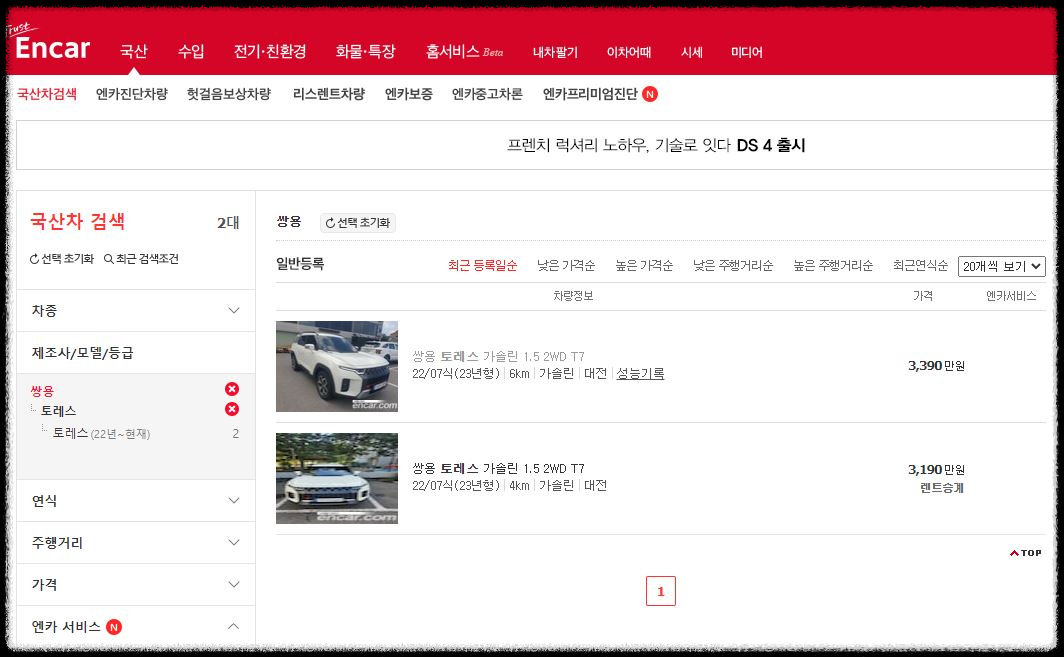Image resolution: width=1064 pixels, height=657 pixels.
Task: Remove the 토레스 model filter
Action: [x=232, y=409]
